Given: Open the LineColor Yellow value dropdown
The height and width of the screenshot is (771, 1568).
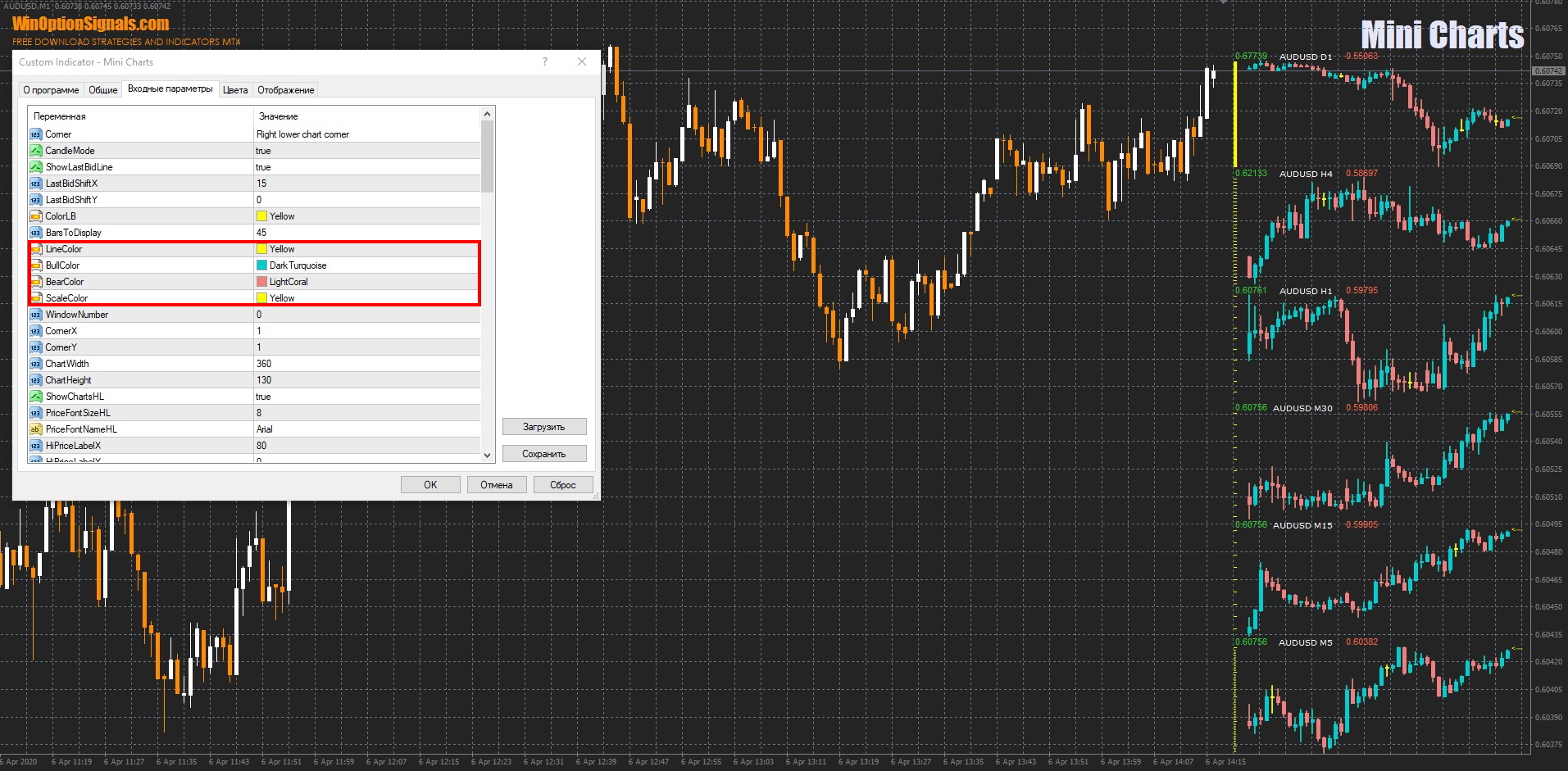Looking at the screenshot, I should click(366, 249).
